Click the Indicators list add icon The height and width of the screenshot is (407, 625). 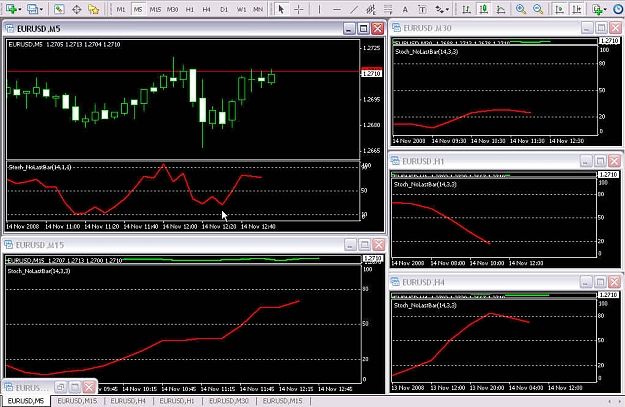[597, 9]
